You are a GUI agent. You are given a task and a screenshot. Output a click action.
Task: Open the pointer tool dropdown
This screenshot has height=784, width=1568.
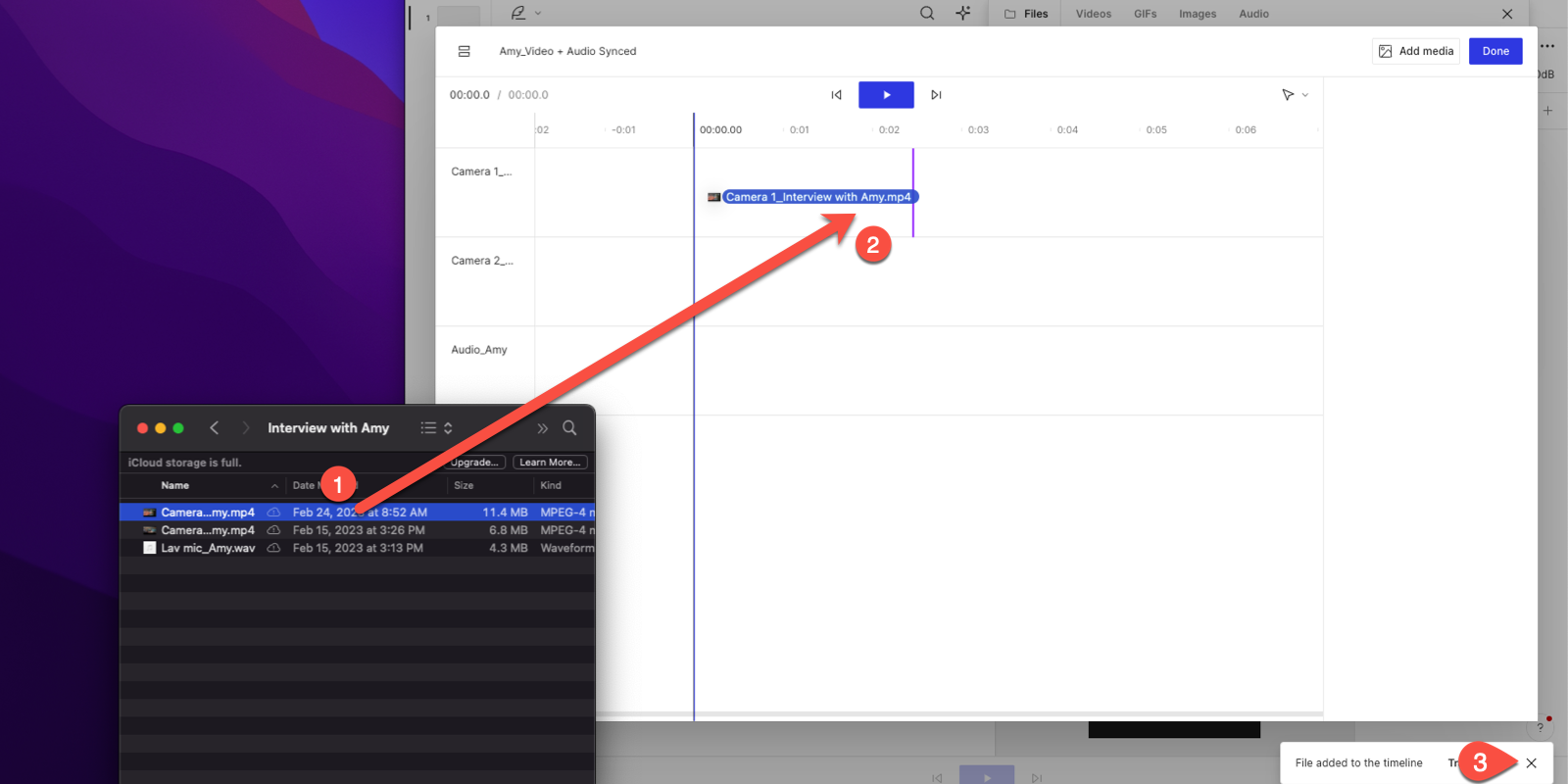[x=1305, y=95]
